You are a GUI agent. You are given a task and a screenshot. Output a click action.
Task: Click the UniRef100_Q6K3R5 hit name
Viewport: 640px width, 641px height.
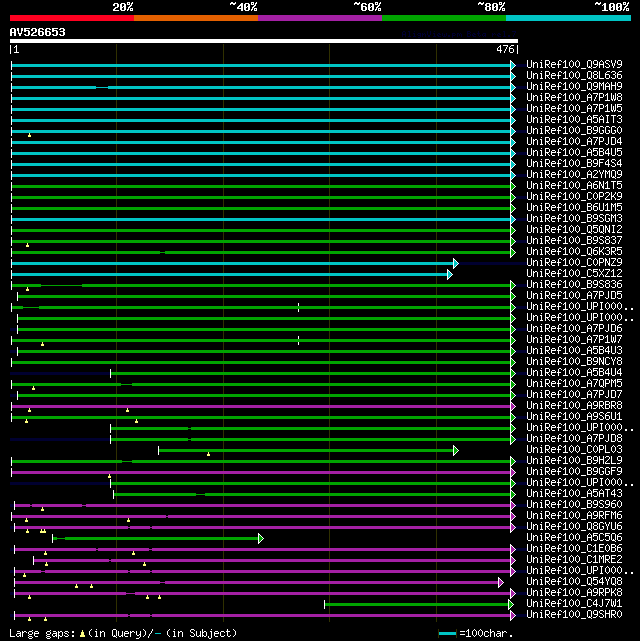click(x=574, y=252)
